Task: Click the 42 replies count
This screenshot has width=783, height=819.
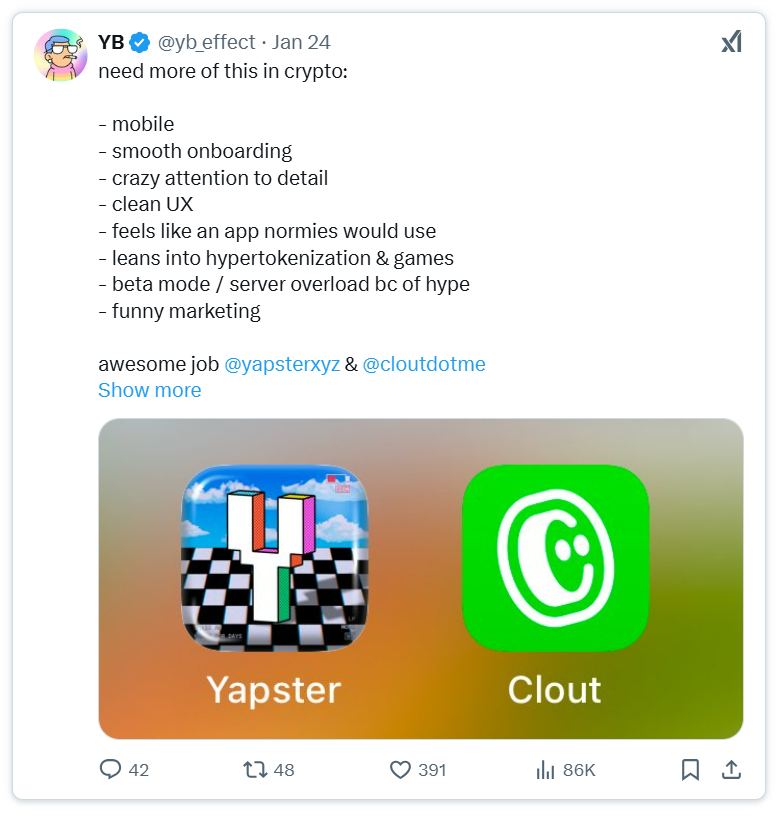Action: click(x=139, y=770)
